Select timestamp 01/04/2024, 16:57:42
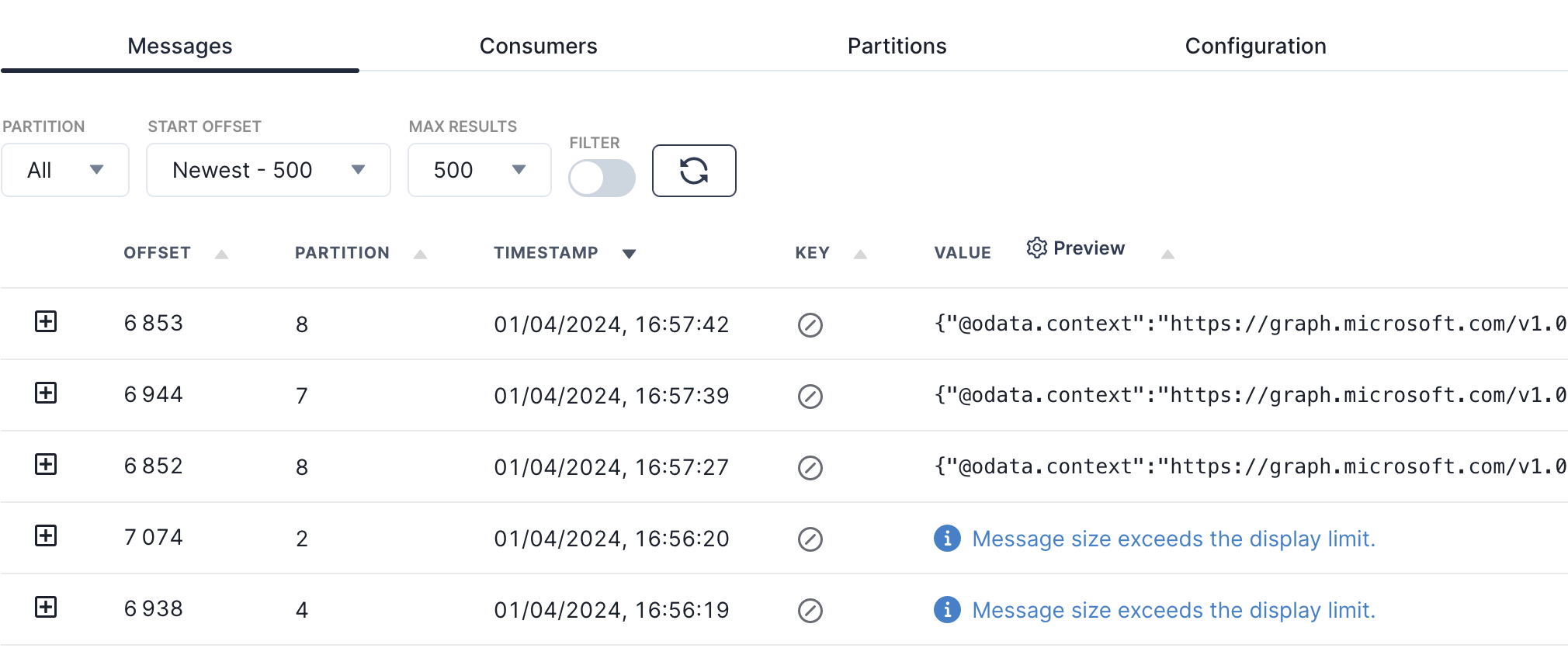 612,324
